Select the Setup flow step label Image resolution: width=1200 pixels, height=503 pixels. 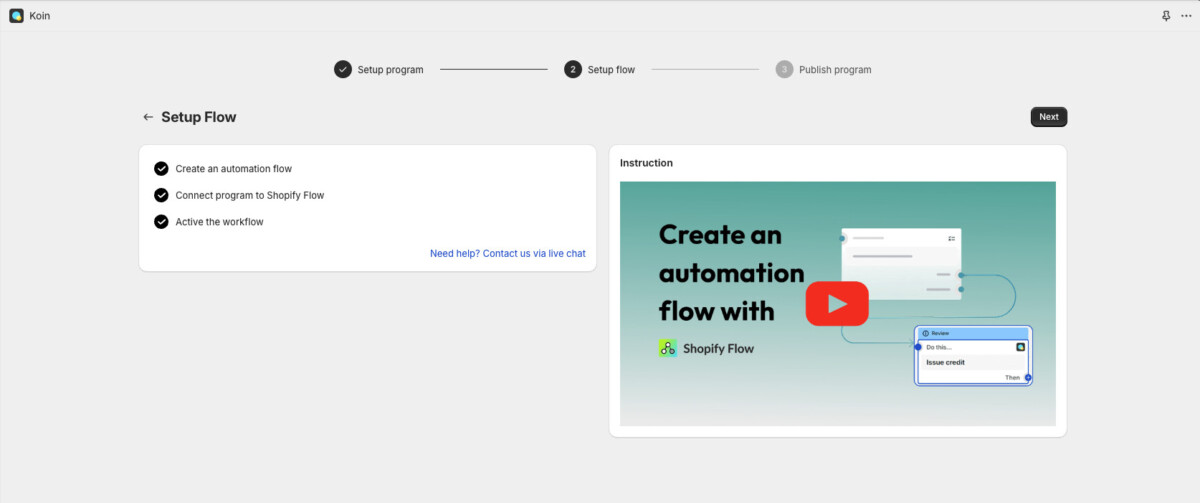[611, 70]
